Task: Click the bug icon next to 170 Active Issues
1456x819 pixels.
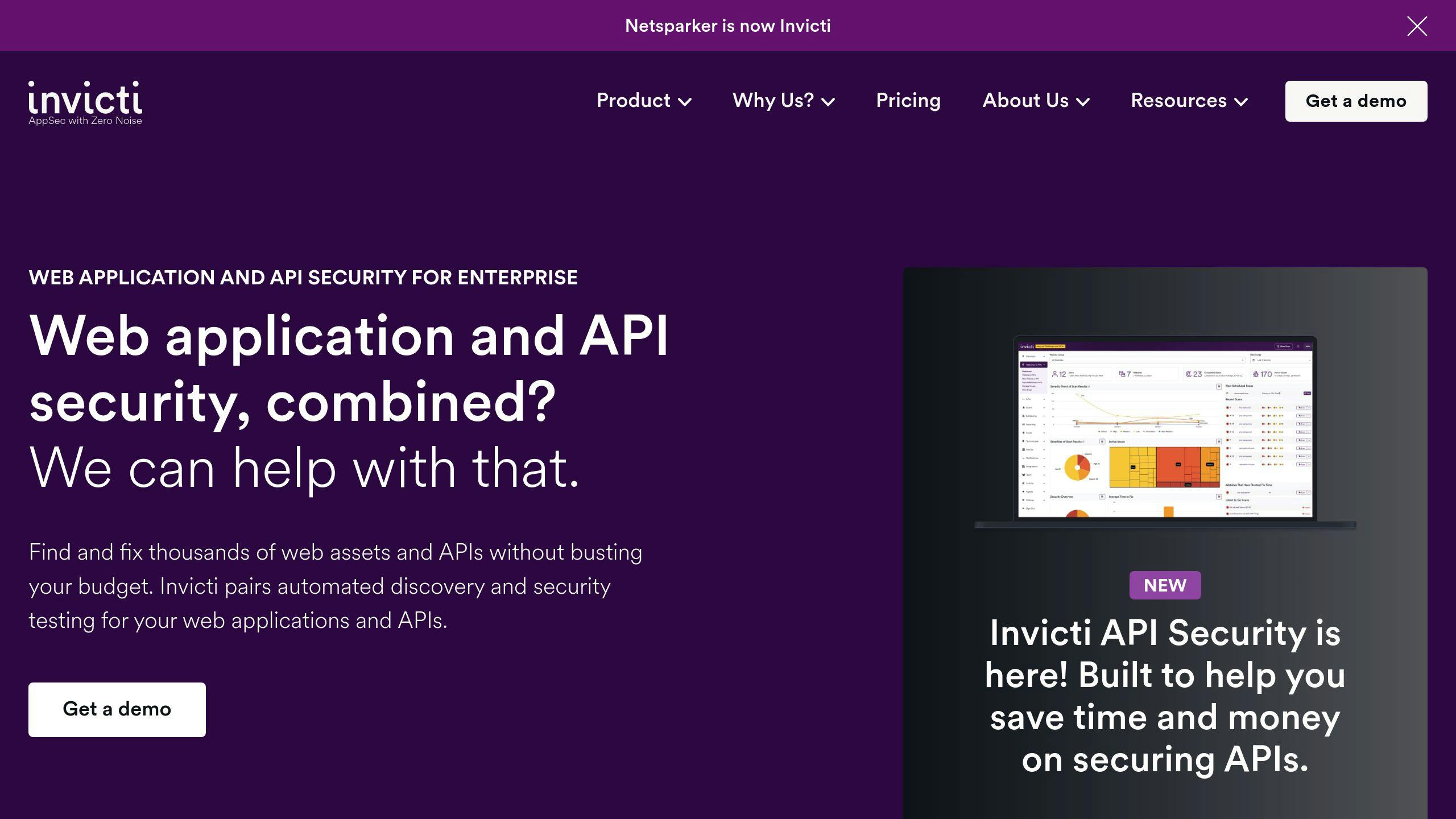Action: click(1256, 374)
